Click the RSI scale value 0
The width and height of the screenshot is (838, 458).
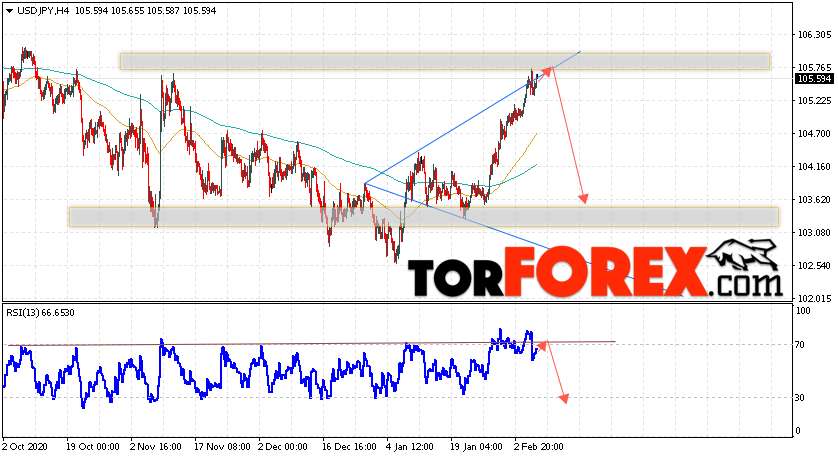pos(798,431)
